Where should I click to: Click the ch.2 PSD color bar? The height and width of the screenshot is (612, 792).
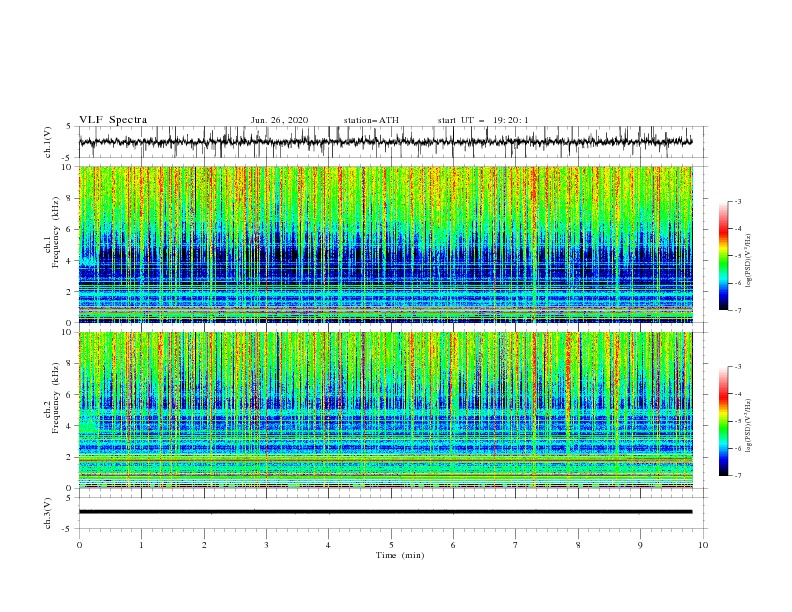[723, 421]
